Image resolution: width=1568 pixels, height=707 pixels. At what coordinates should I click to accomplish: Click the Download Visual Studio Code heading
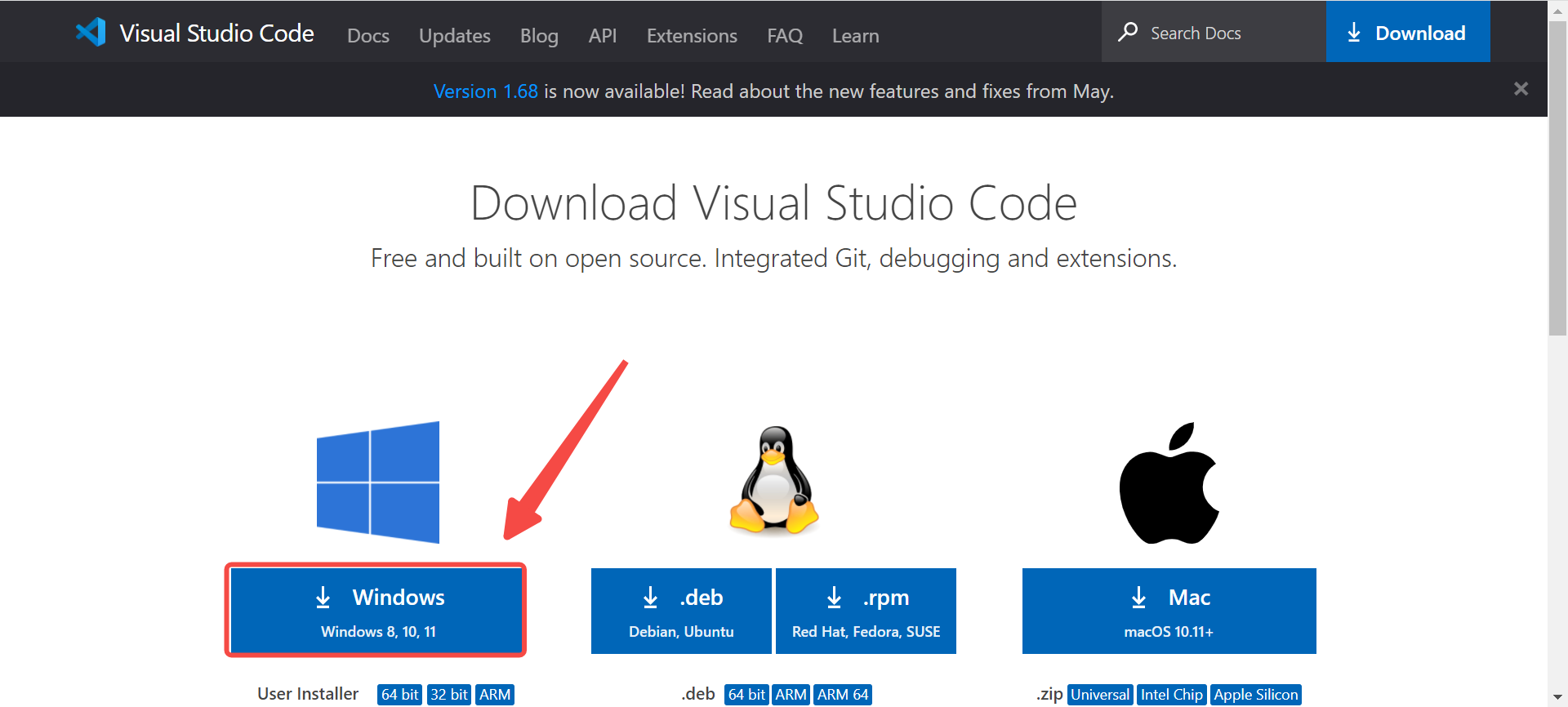click(774, 203)
